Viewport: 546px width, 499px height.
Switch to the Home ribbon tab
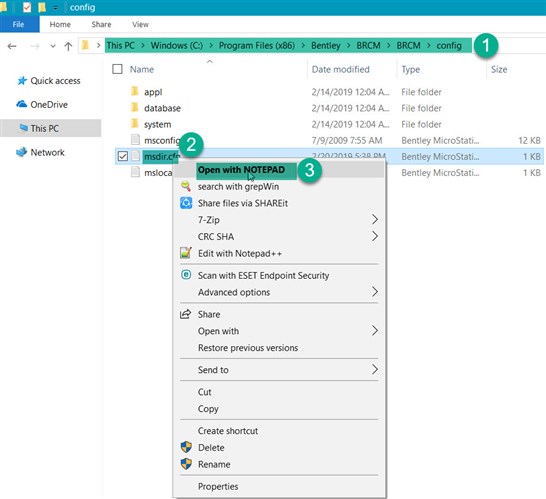[x=60, y=24]
